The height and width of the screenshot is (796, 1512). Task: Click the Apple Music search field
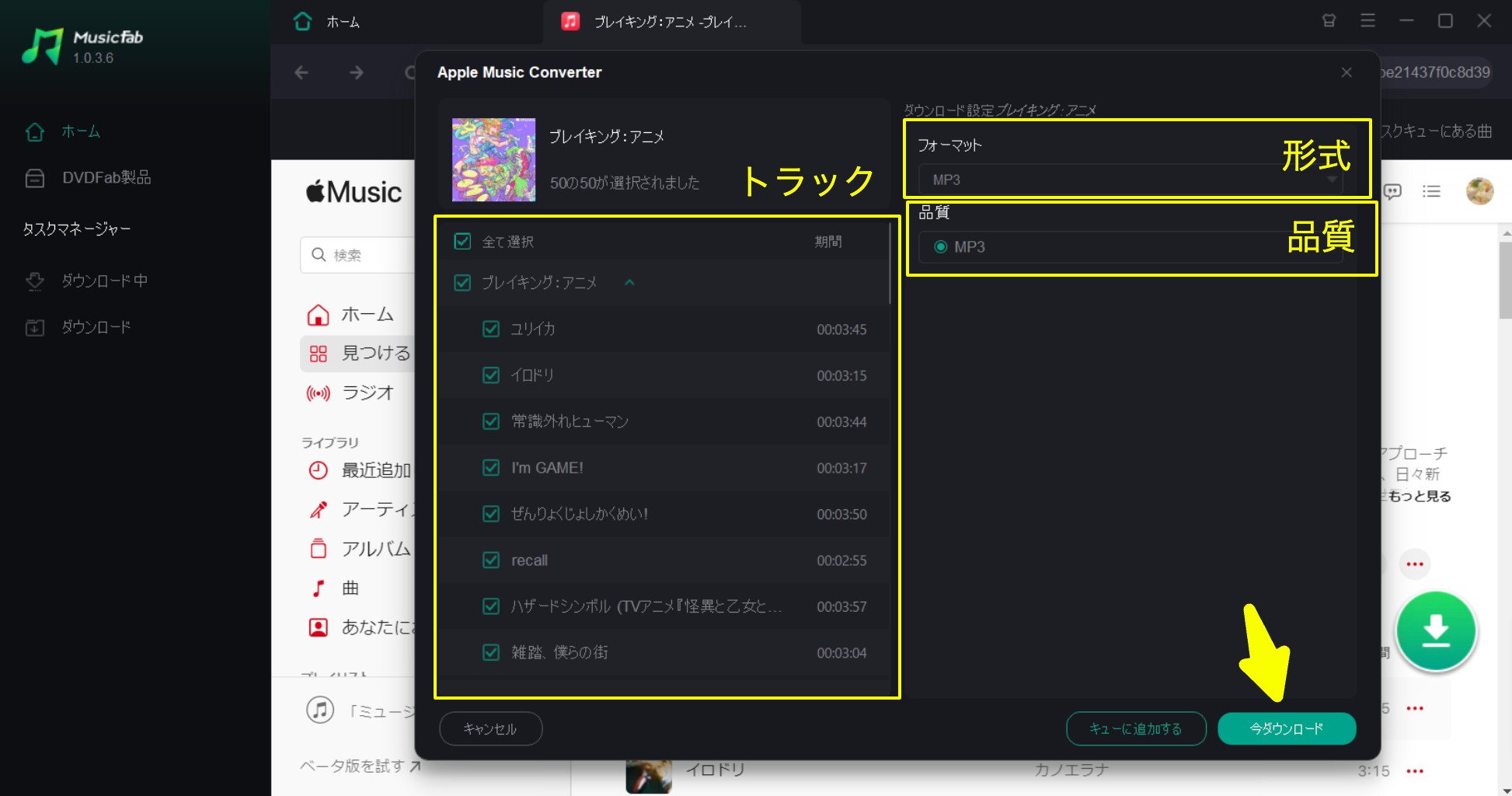357,255
